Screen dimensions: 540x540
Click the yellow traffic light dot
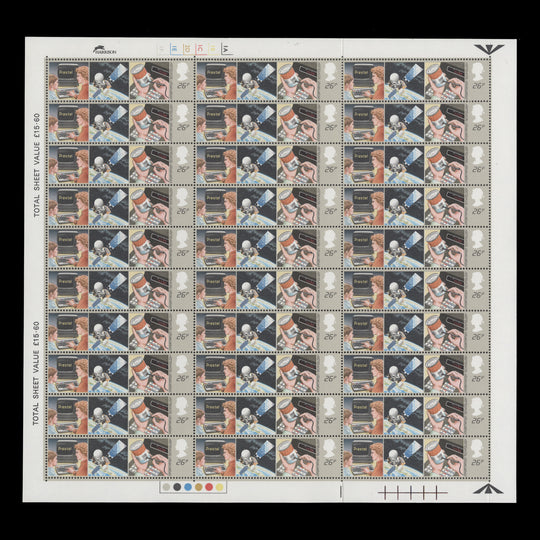(219, 487)
